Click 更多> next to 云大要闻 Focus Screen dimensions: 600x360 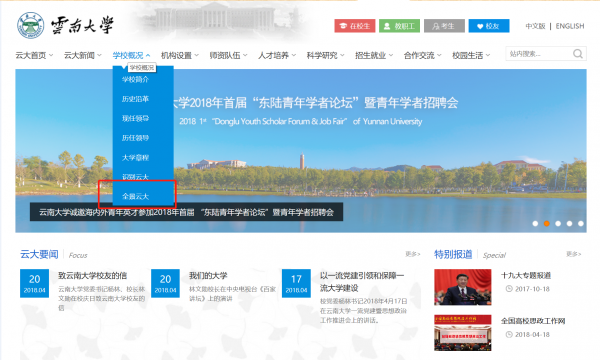coord(413,254)
